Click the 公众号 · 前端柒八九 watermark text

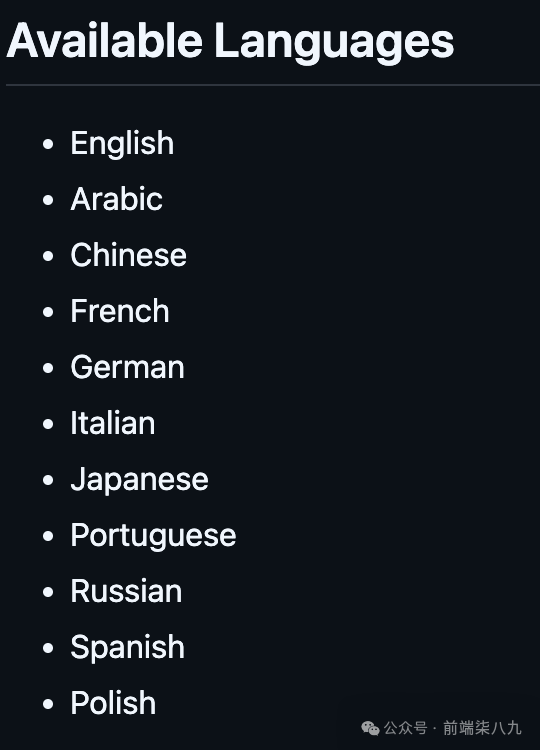pos(452,728)
